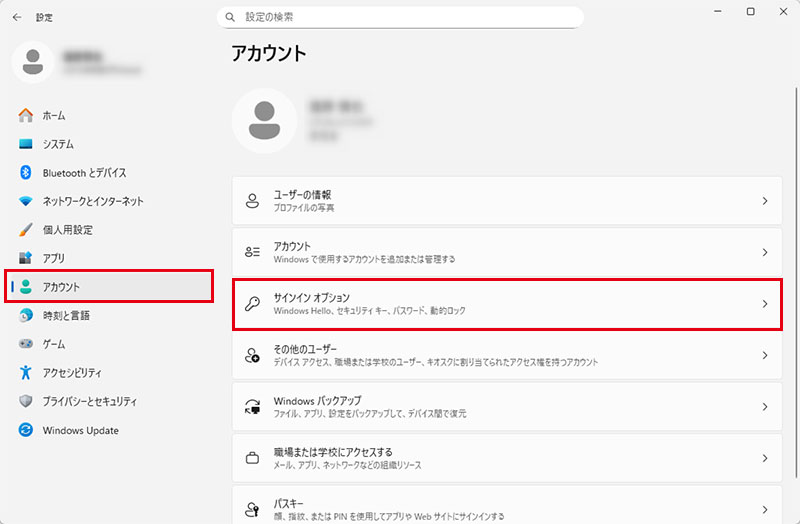The height and width of the screenshot is (524, 800).
Task: Go to ホーム in sidebar
Action: pos(109,115)
